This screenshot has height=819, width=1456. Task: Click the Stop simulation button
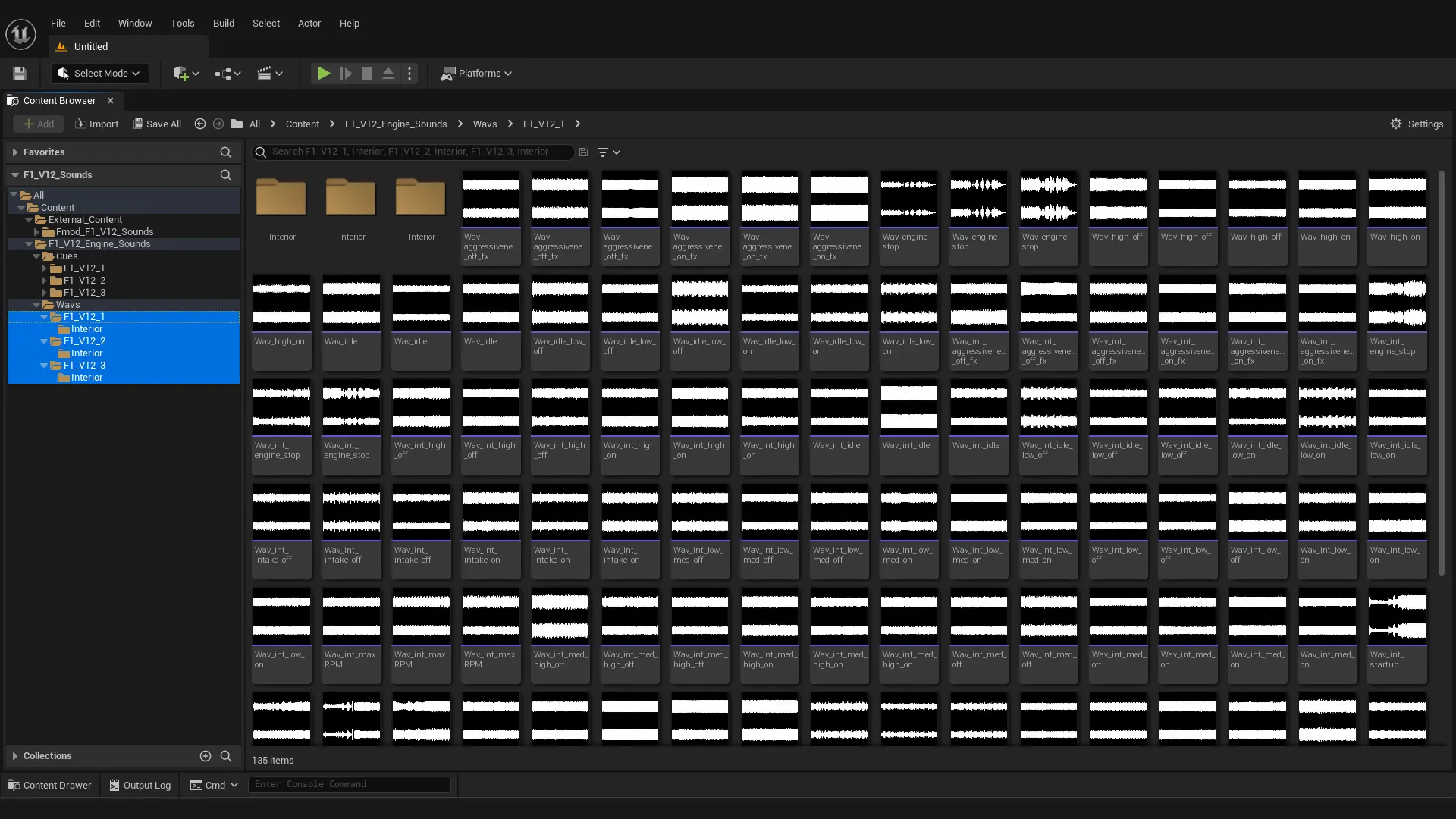tap(367, 74)
